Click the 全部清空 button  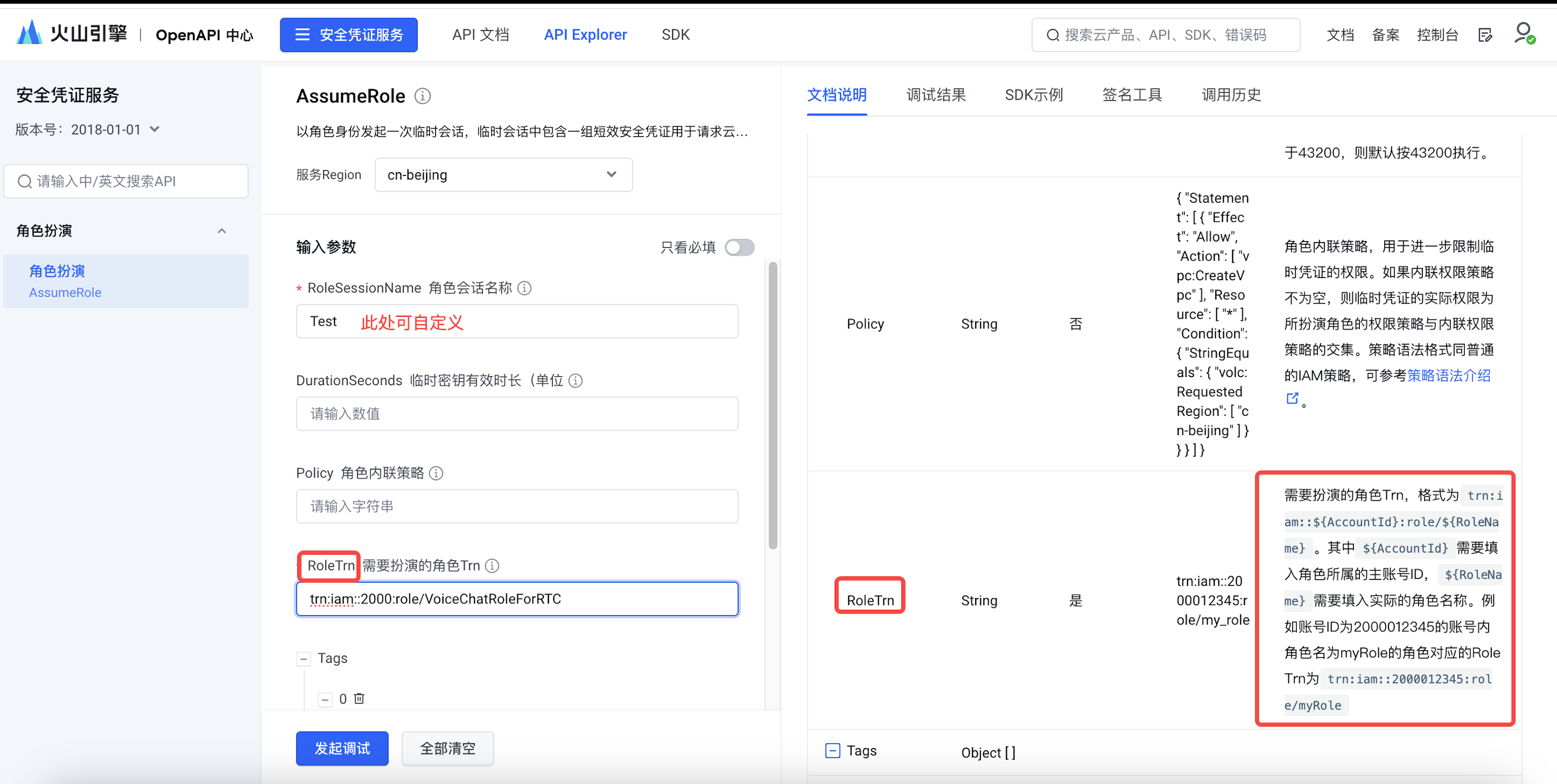click(x=447, y=749)
